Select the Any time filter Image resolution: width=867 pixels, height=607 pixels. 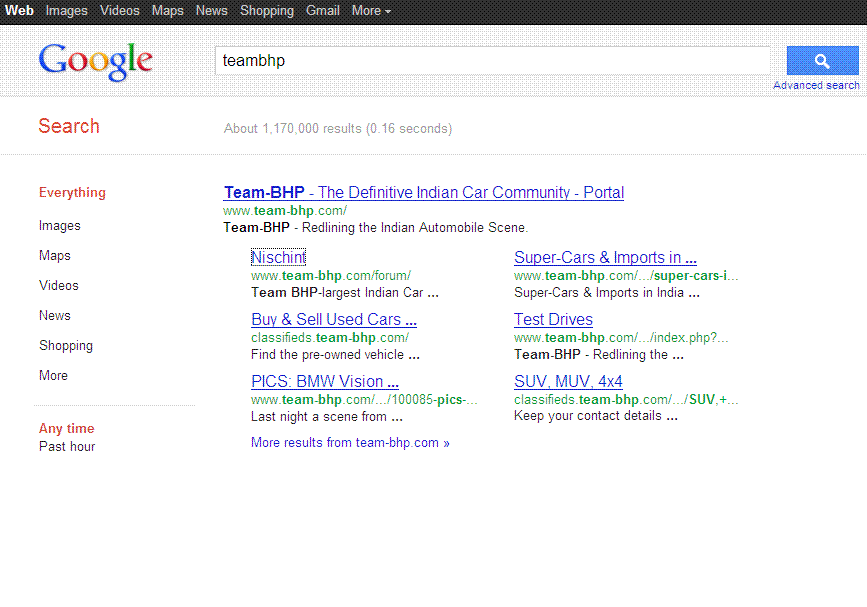pos(66,428)
